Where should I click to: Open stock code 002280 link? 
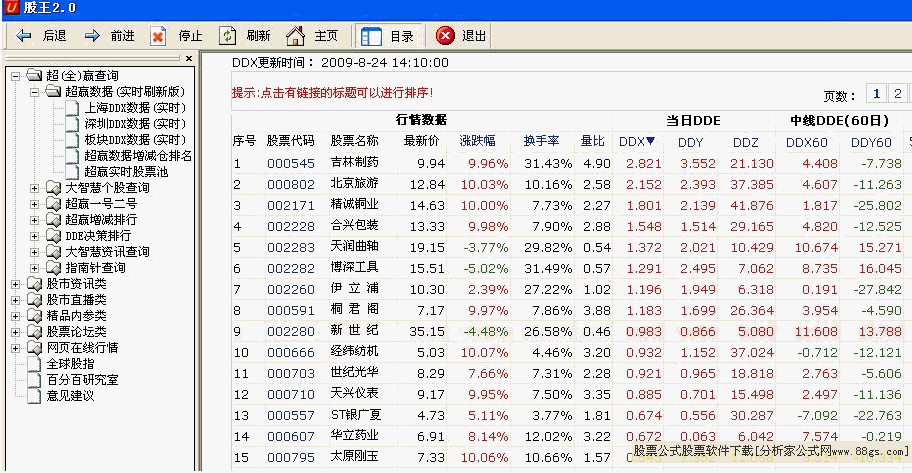291,331
